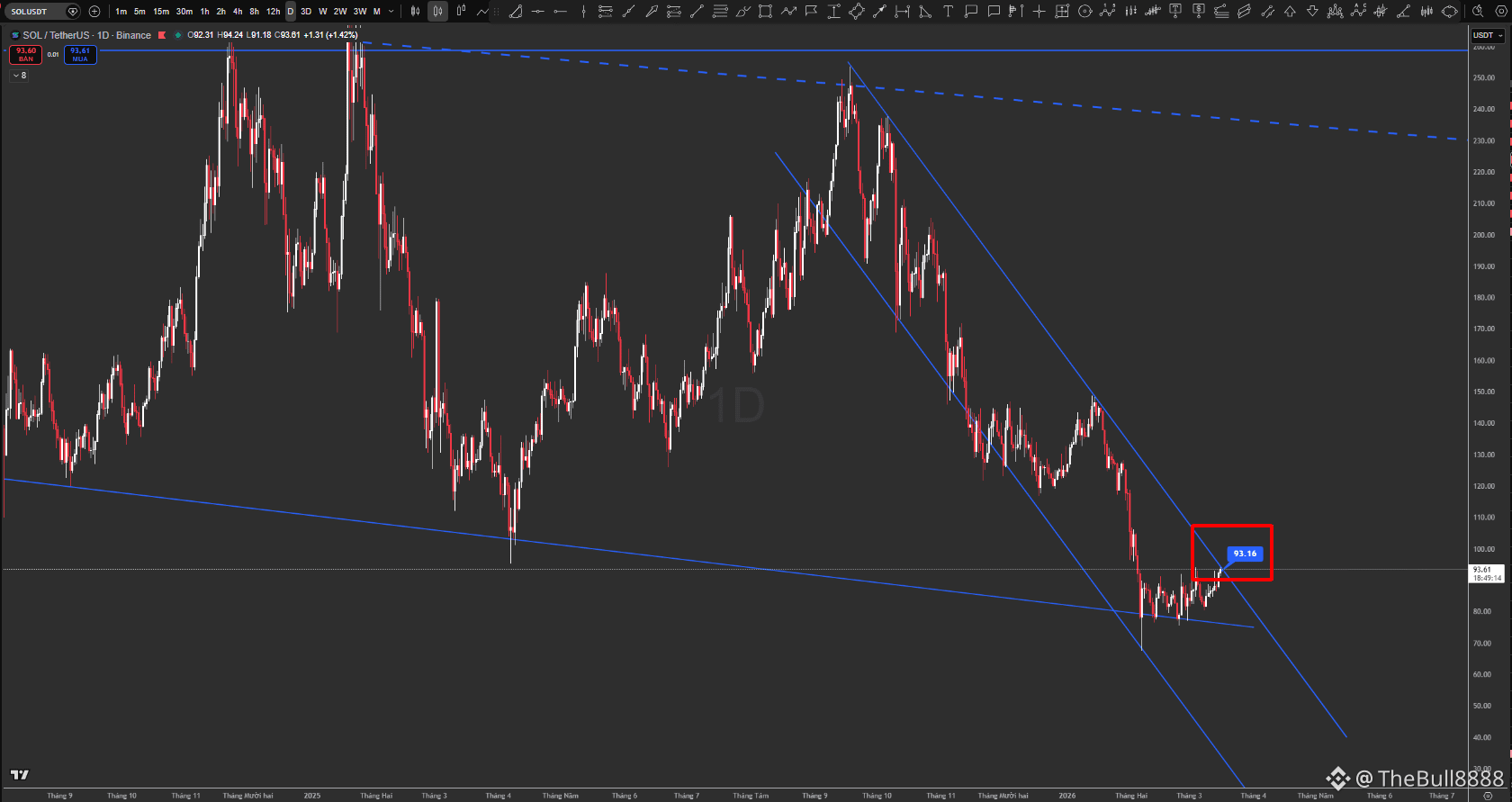Select the horizontal line drawing tool
This screenshot has width=1512, height=802.
[537, 12]
